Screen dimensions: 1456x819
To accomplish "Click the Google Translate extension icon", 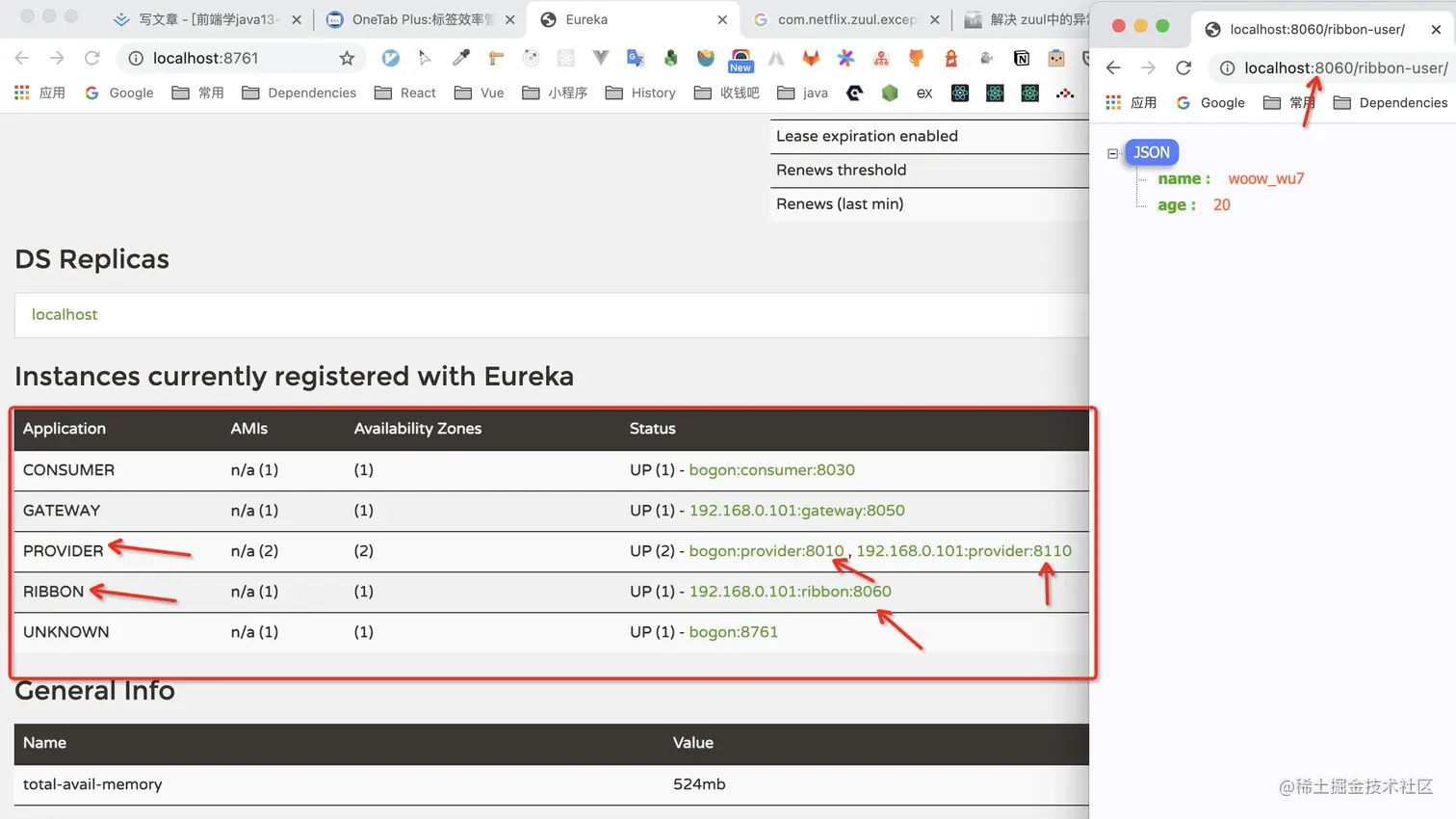I will 636,58.
